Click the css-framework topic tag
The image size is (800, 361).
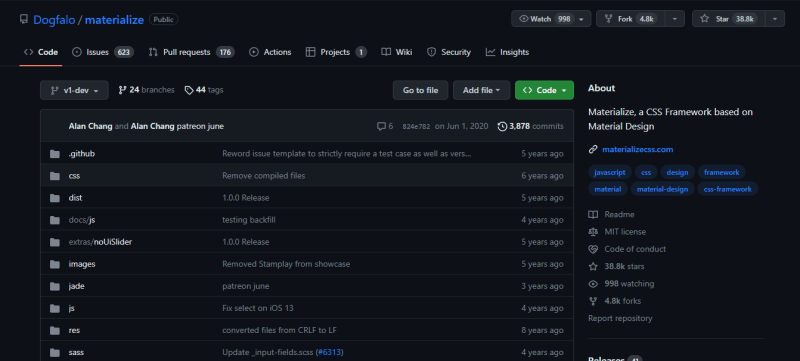click(728, 189)
